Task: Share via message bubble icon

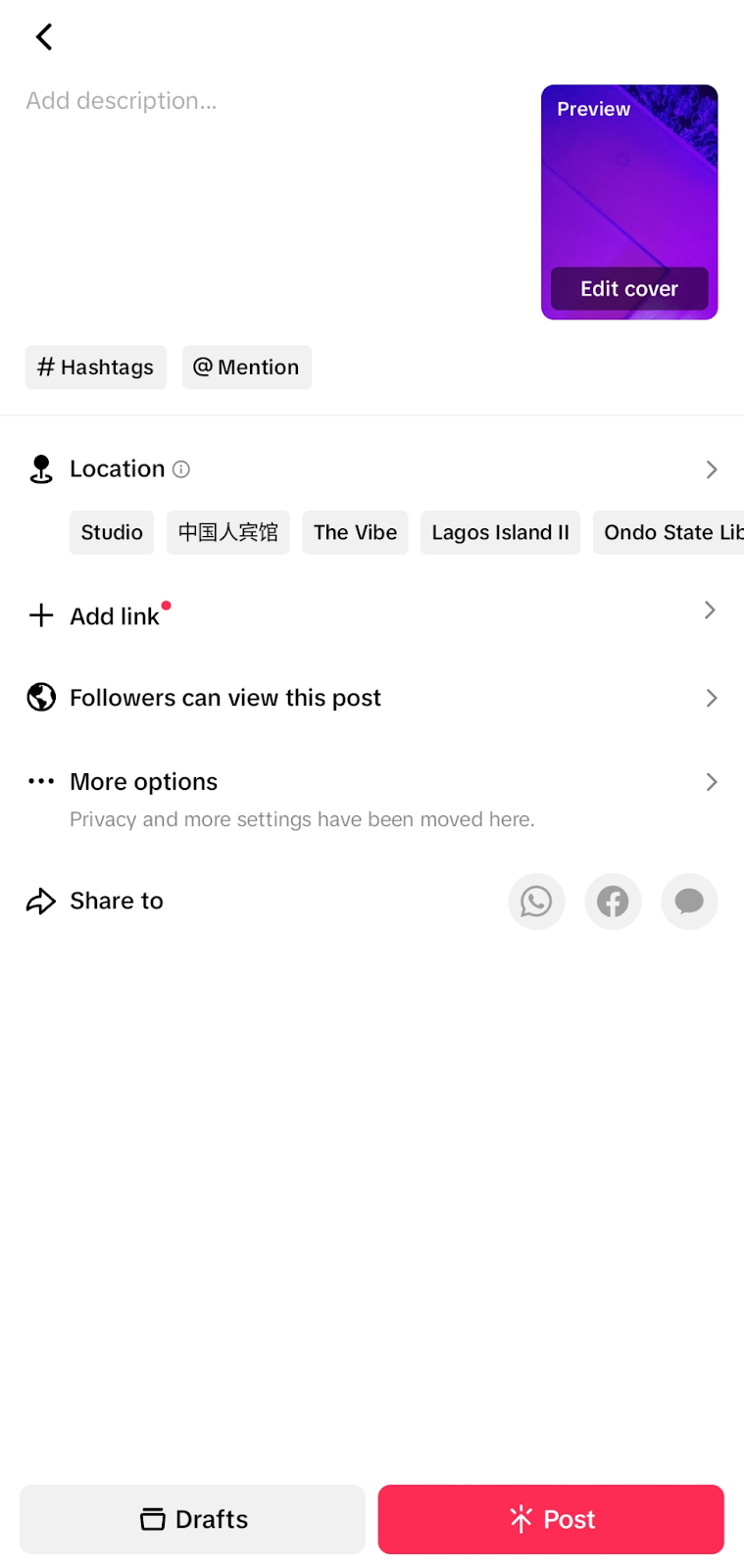Action: (689, 902)
